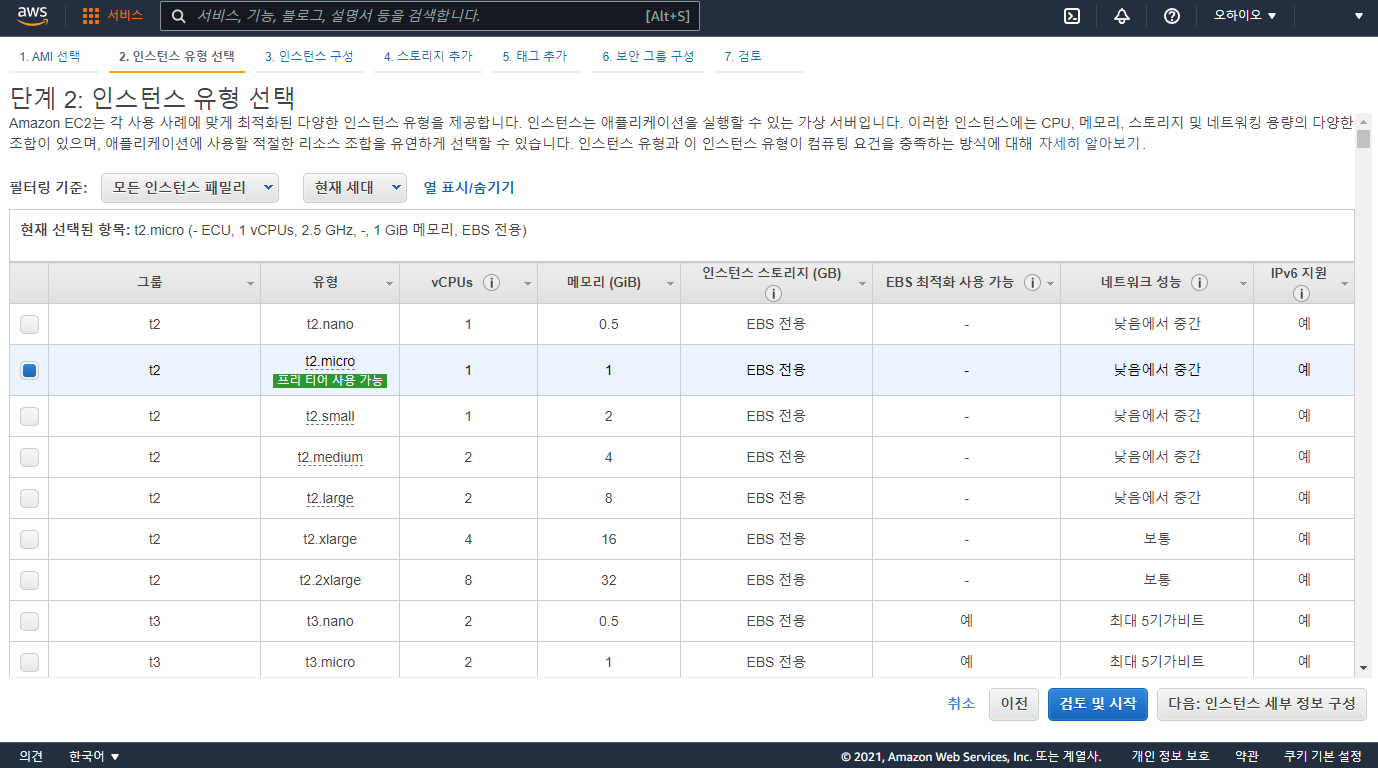Viewport: 1378px width, 768px height.
Task: Click 프리 티어 사용 가능 badge
Action: pos(330,380)
